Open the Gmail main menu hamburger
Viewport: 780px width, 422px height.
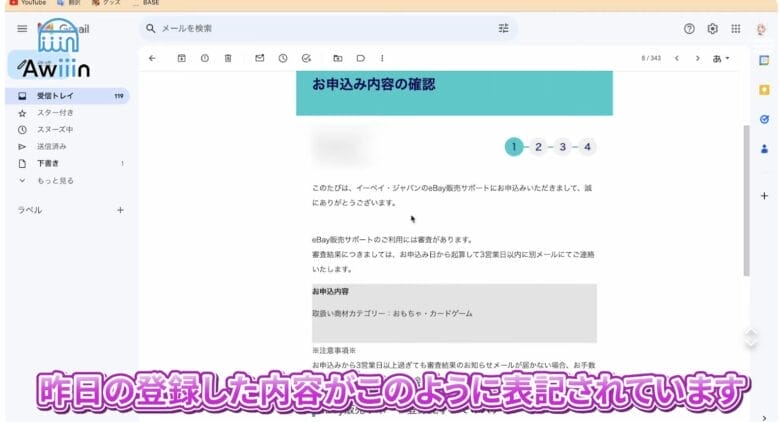22,29
